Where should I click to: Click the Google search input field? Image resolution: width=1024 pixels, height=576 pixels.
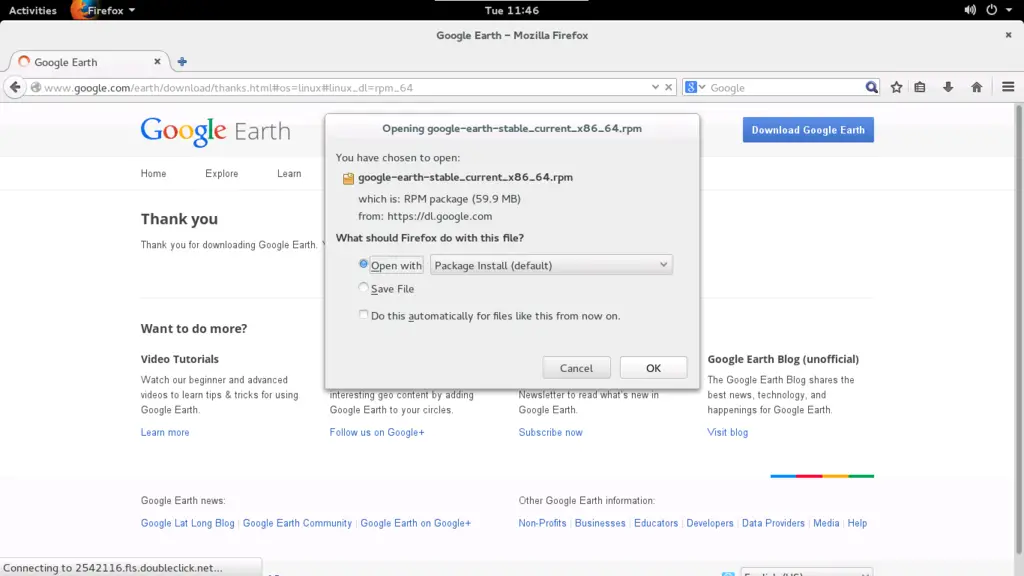coord(785,88)
